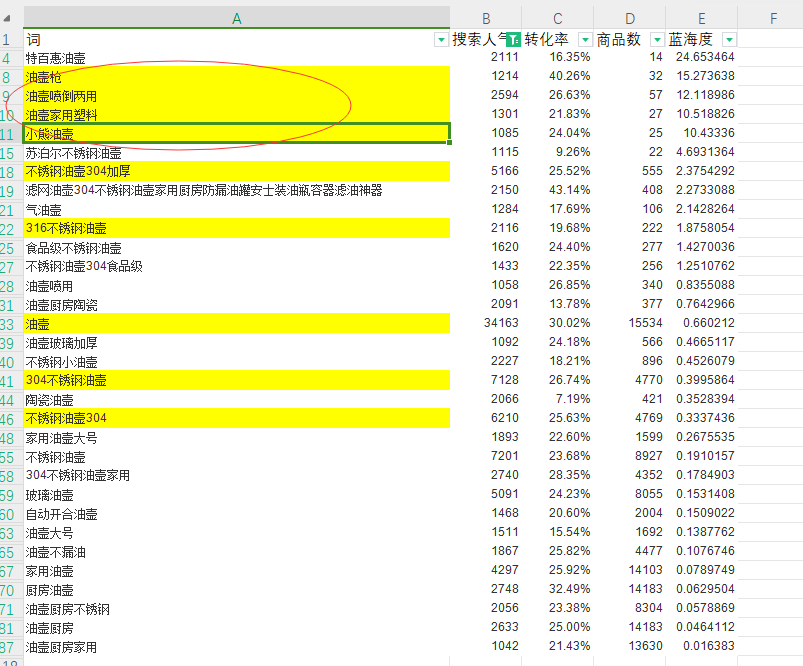Select column D header

(630, 18)
